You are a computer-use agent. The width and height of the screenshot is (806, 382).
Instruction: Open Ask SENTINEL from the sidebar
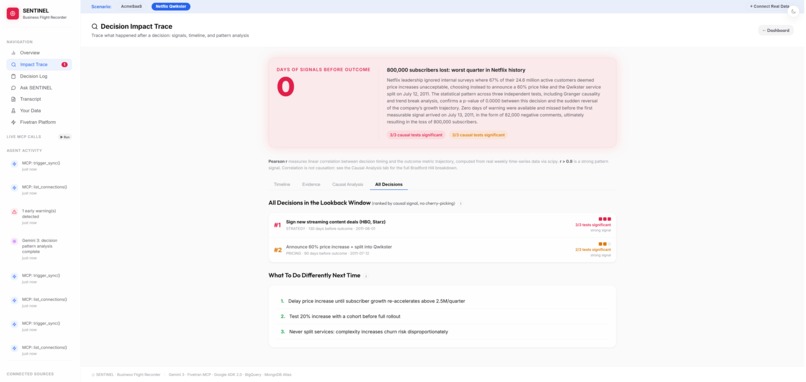[39, 88]
